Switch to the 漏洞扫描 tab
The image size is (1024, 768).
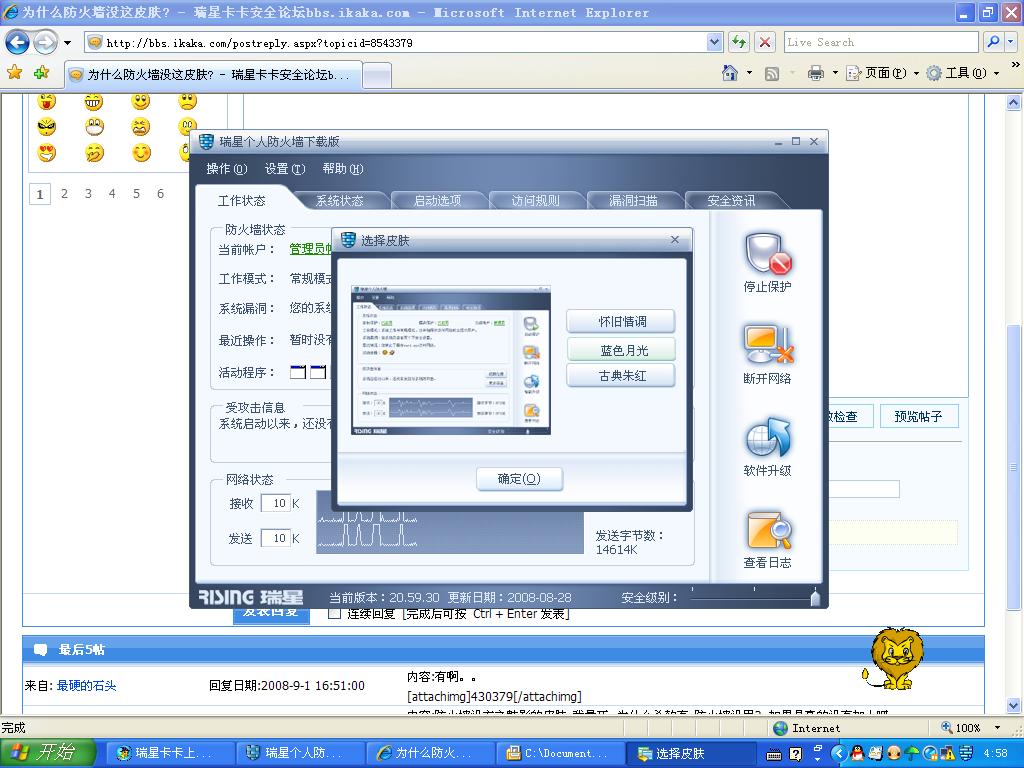point(633,200)
